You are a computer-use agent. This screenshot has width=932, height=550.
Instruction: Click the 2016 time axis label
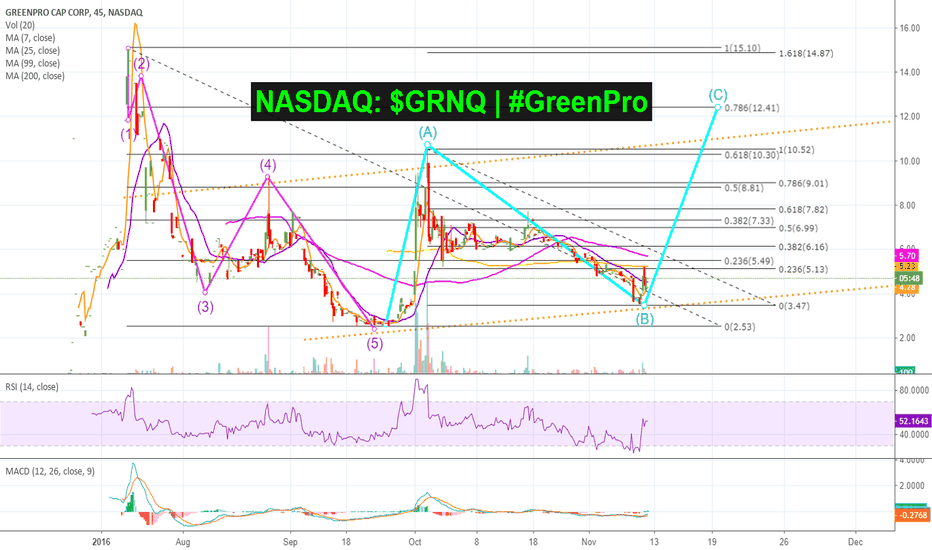click(x=102, y=542)
